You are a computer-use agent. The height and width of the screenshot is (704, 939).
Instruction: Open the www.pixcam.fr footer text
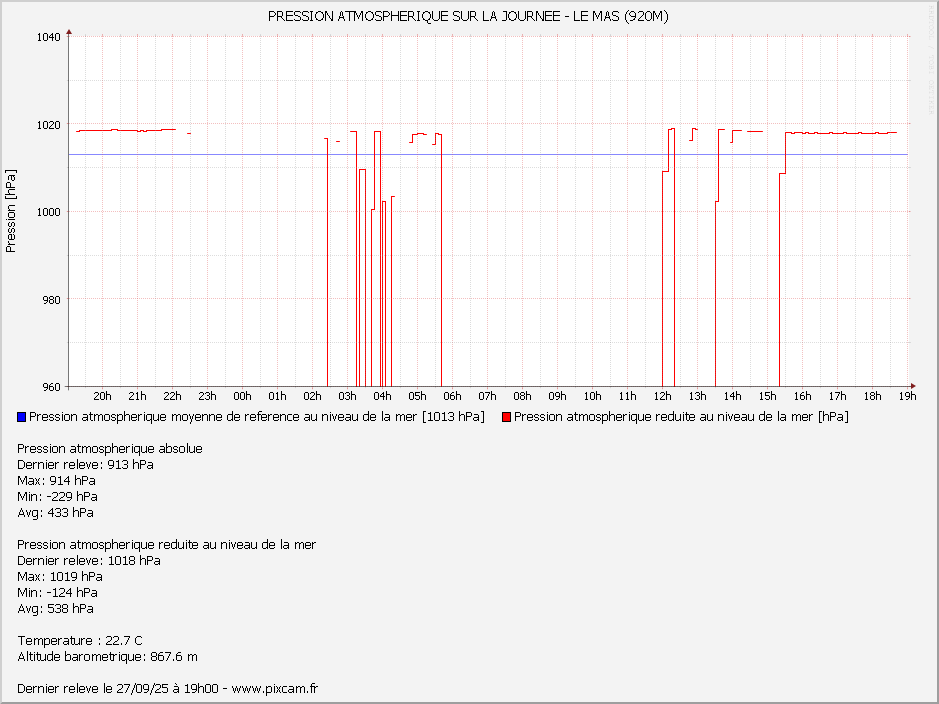pyautogui.click(x=274, y=689)
